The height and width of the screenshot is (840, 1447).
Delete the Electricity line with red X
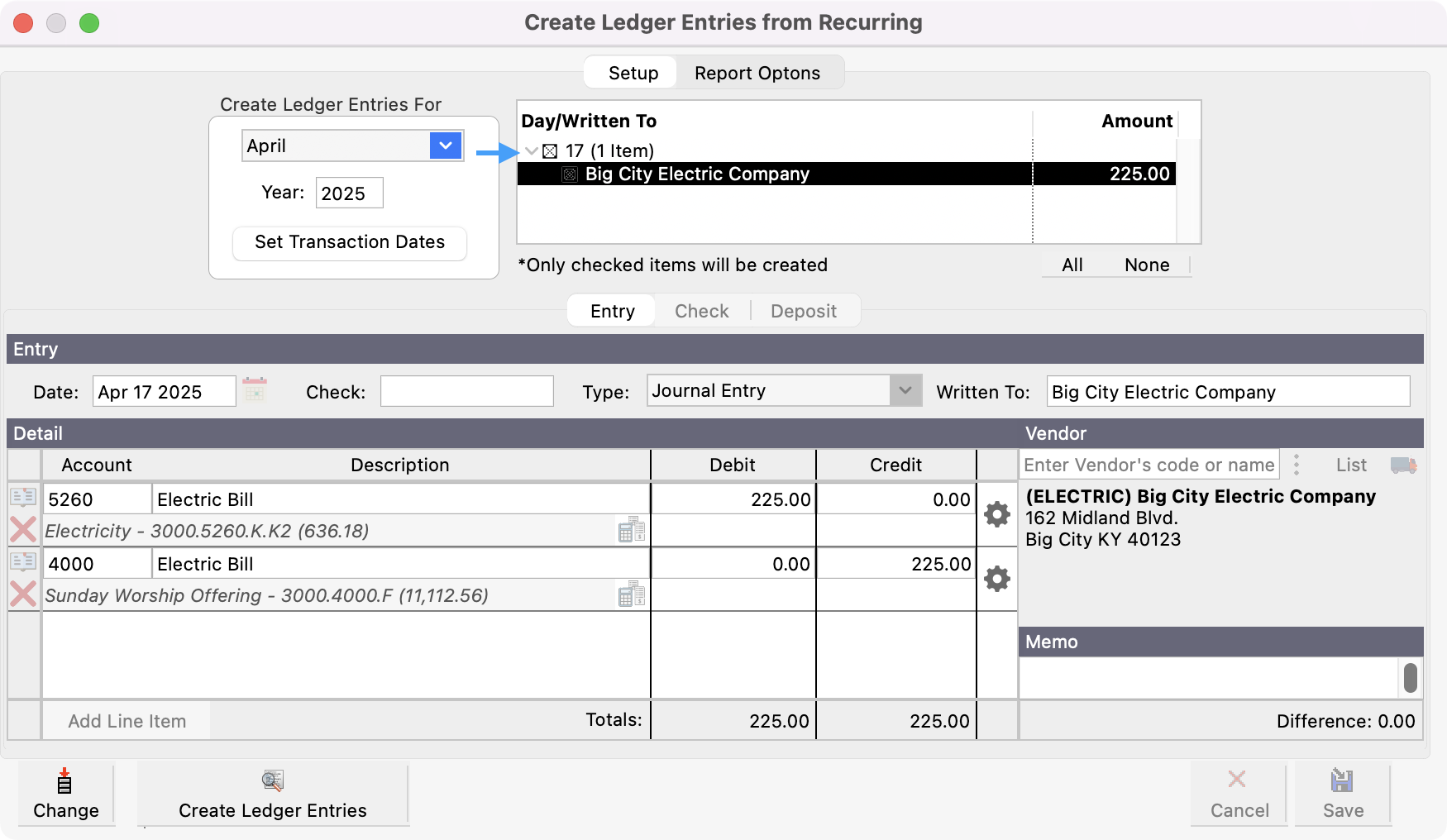click(23, 529)
